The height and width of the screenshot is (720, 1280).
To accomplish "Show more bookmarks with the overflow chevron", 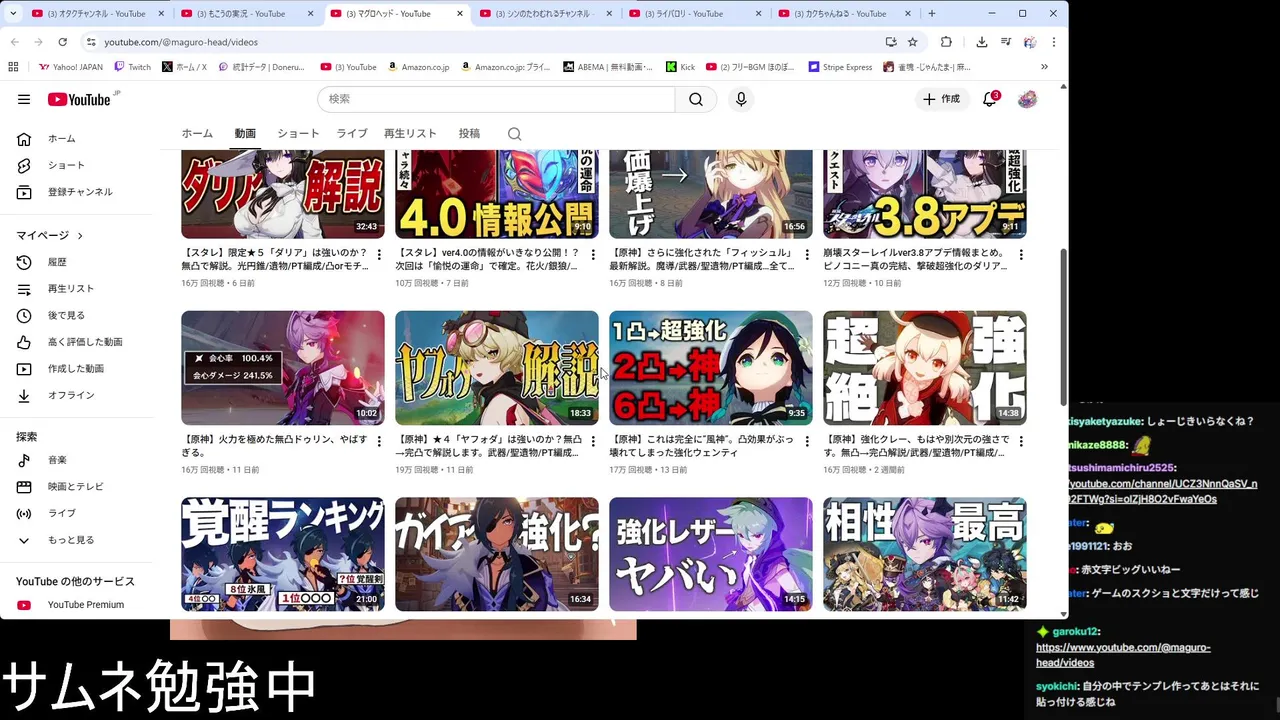I will click(x=1044, y=67).
